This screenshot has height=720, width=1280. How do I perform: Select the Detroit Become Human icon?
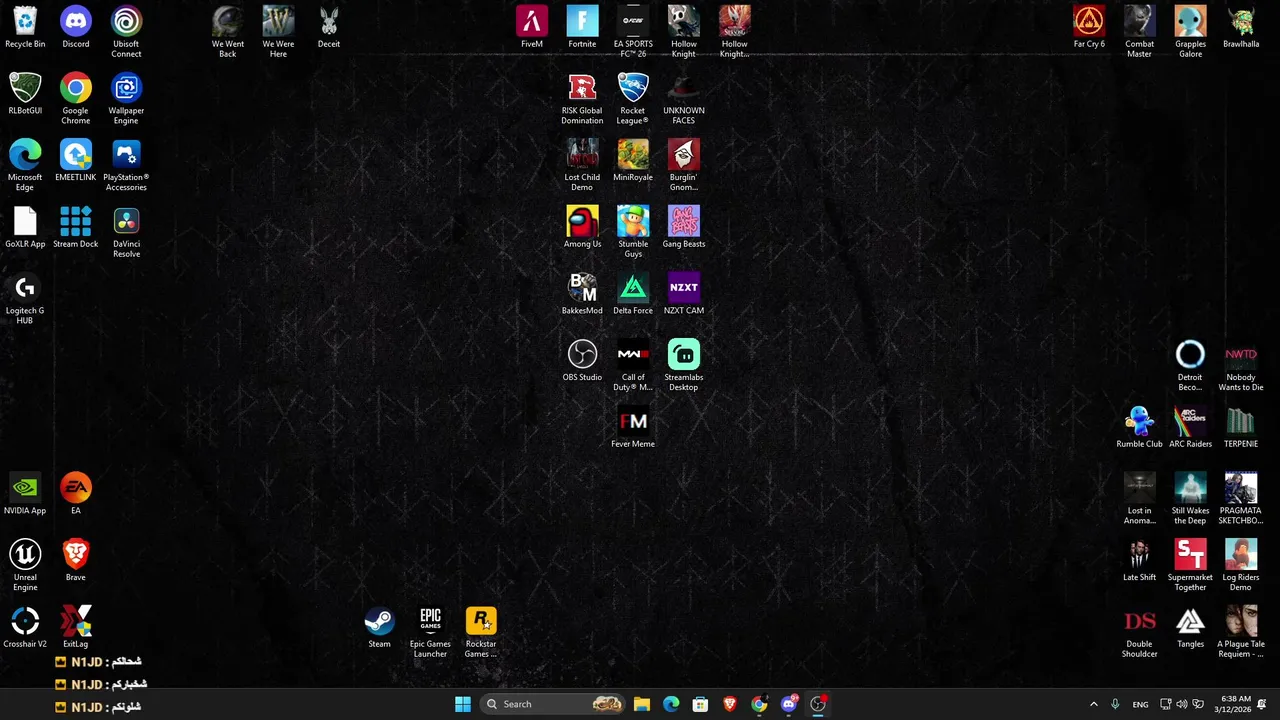tap(1190, 366)
